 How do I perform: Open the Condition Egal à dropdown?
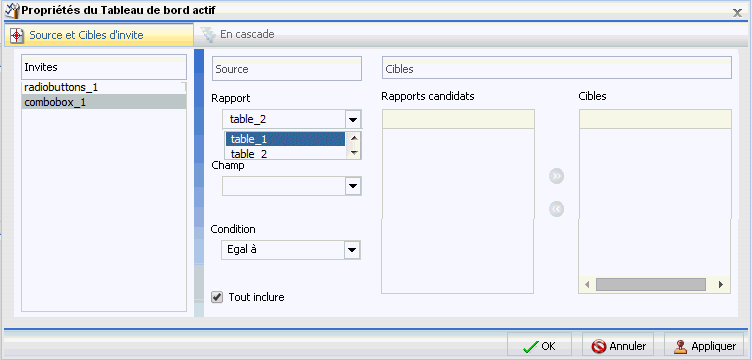(352, 250)
